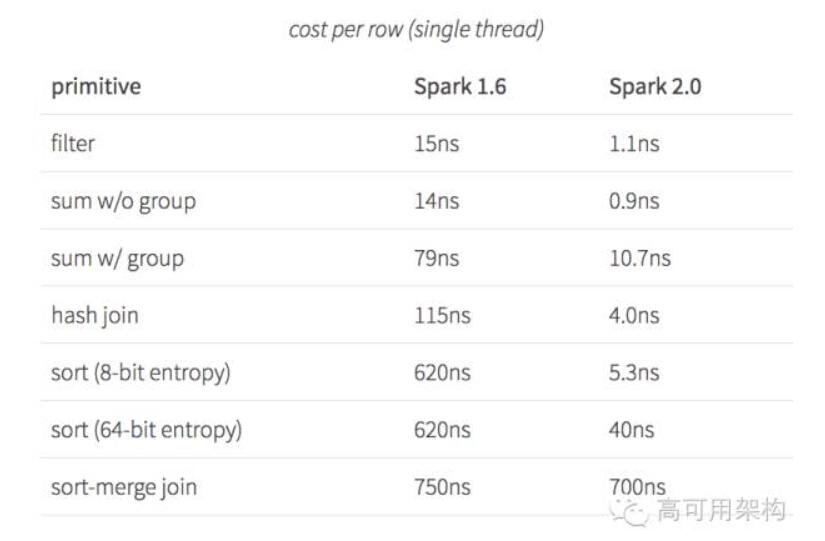
Task: Click the 15ns filter value
Action: point(436,144)
